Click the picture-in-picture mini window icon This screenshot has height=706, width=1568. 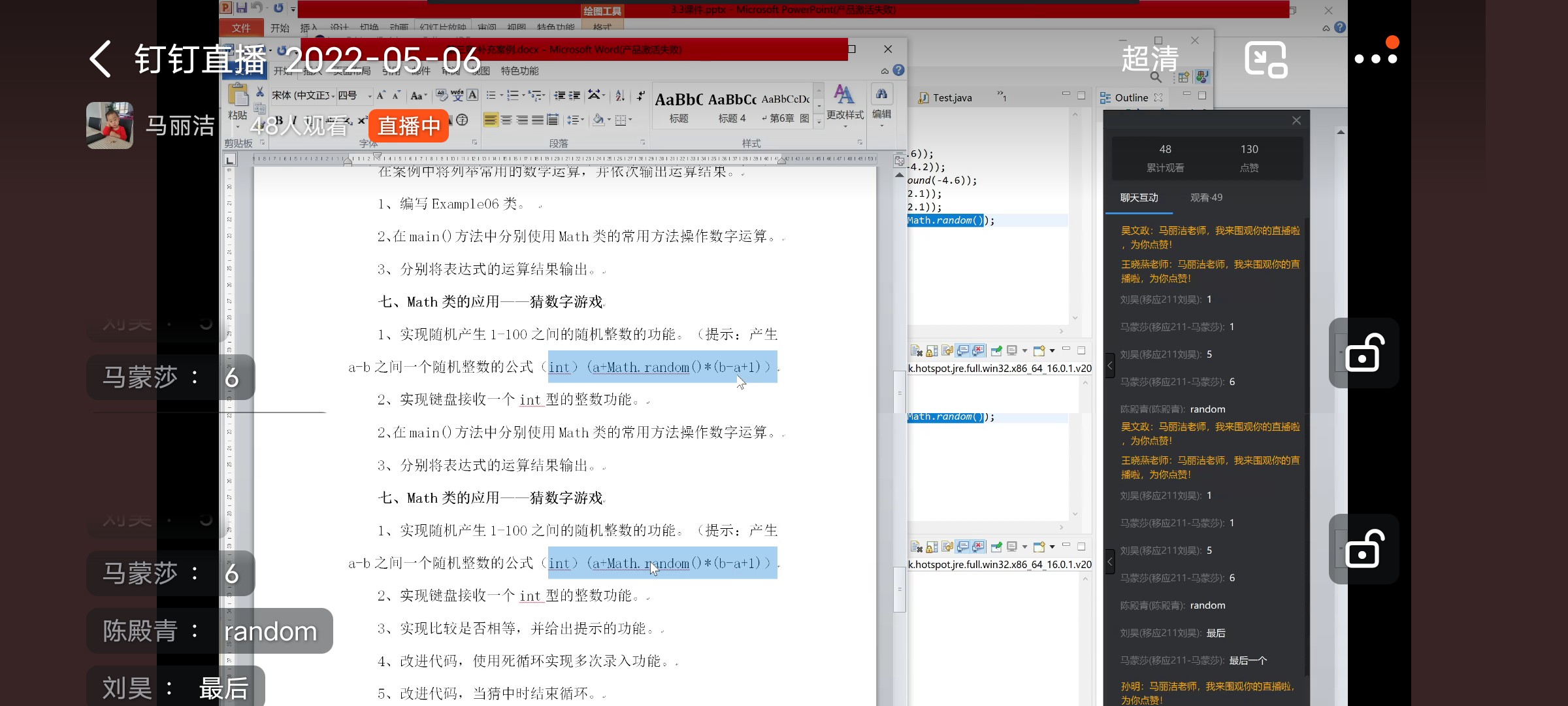point(1266,59)
